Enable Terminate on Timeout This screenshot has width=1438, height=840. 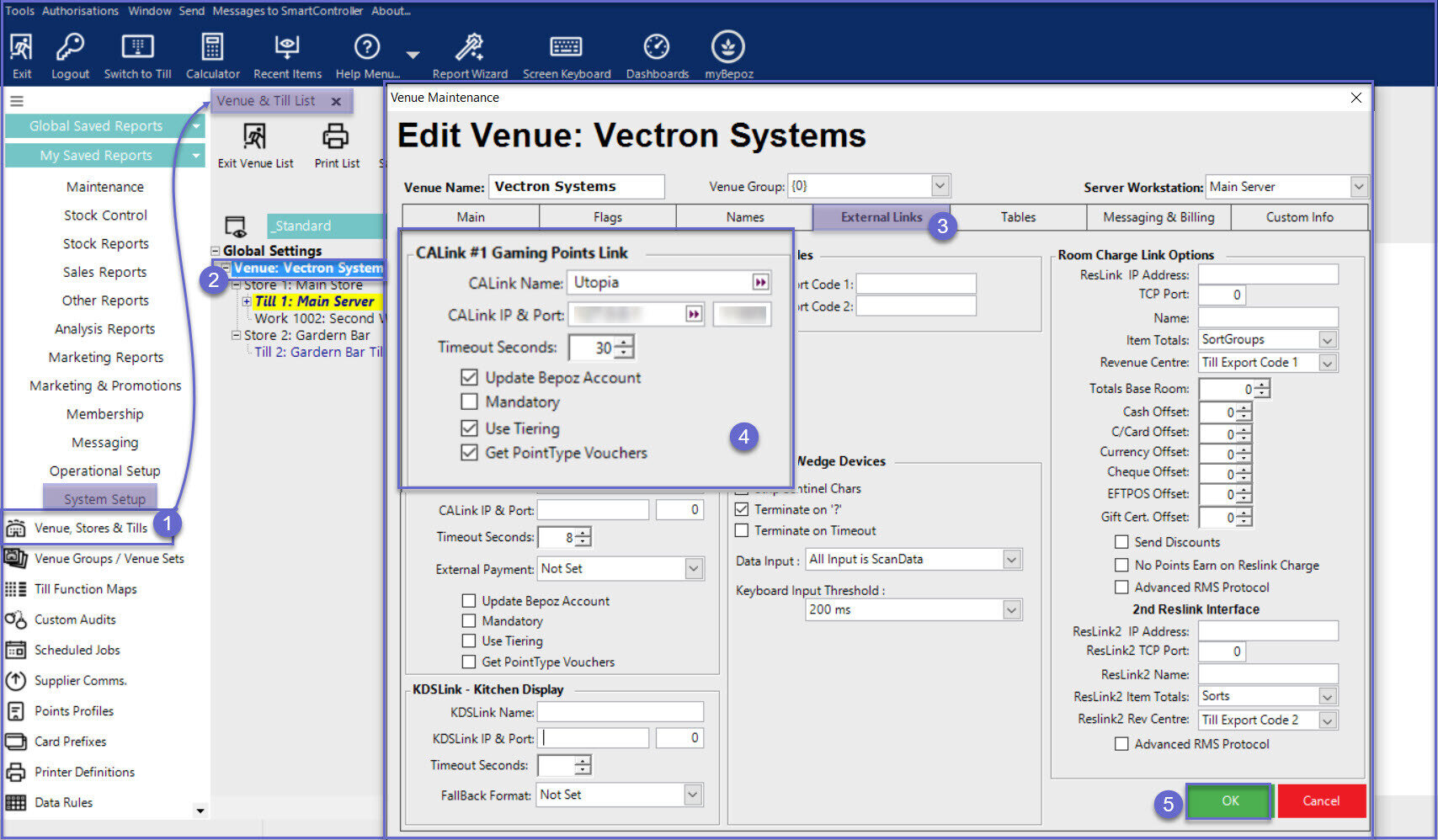pos(742,530)
